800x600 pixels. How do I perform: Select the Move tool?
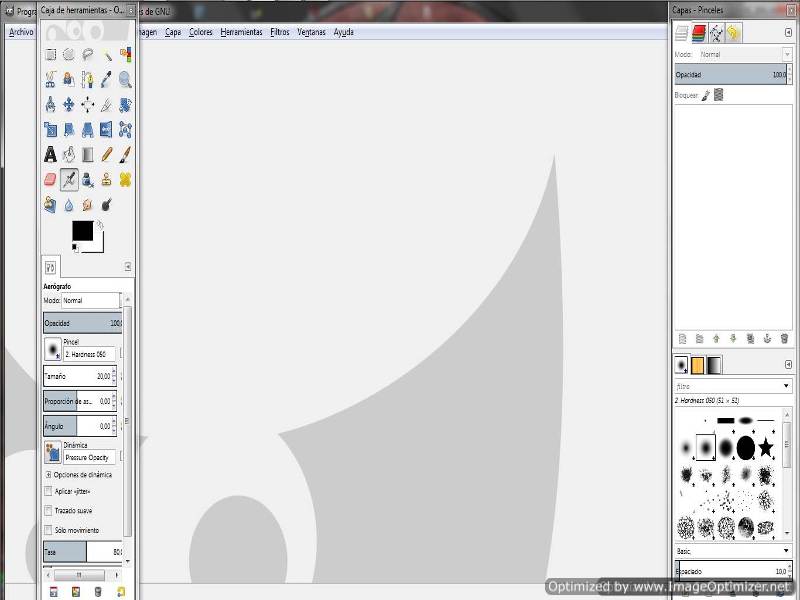69,105
